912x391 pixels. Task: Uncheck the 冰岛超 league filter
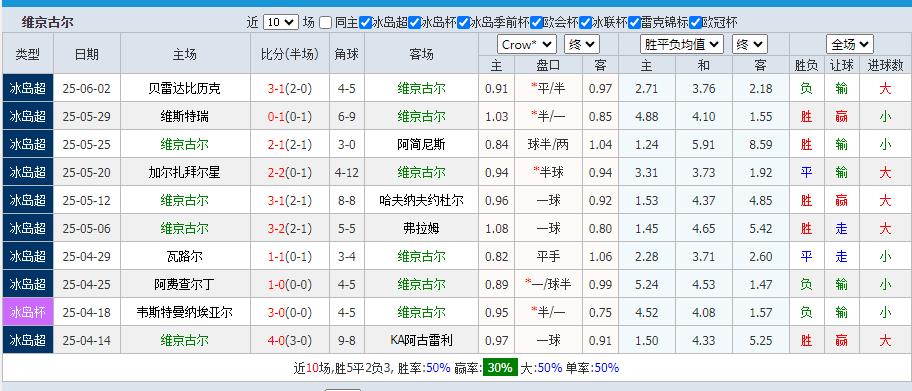pyautogui.click(x=366, y=23)
